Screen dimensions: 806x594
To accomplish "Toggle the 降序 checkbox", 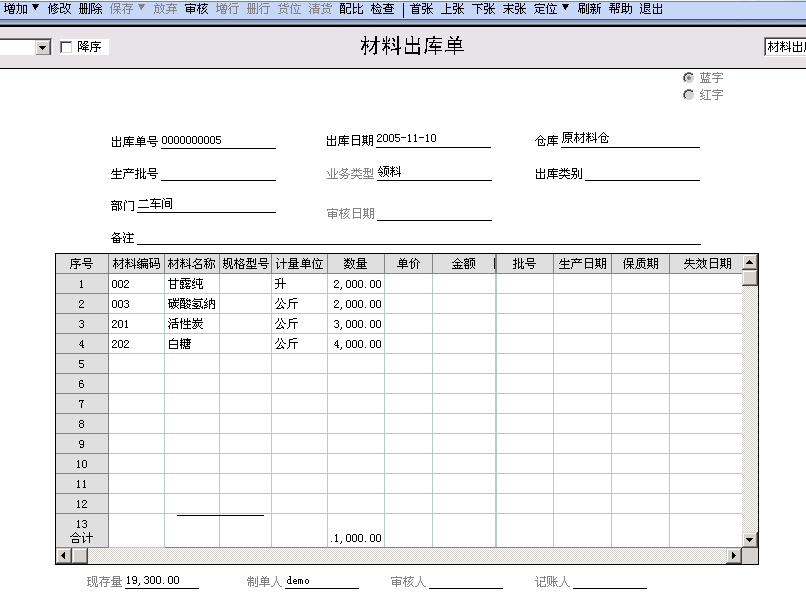I will (x=66, y=47).
